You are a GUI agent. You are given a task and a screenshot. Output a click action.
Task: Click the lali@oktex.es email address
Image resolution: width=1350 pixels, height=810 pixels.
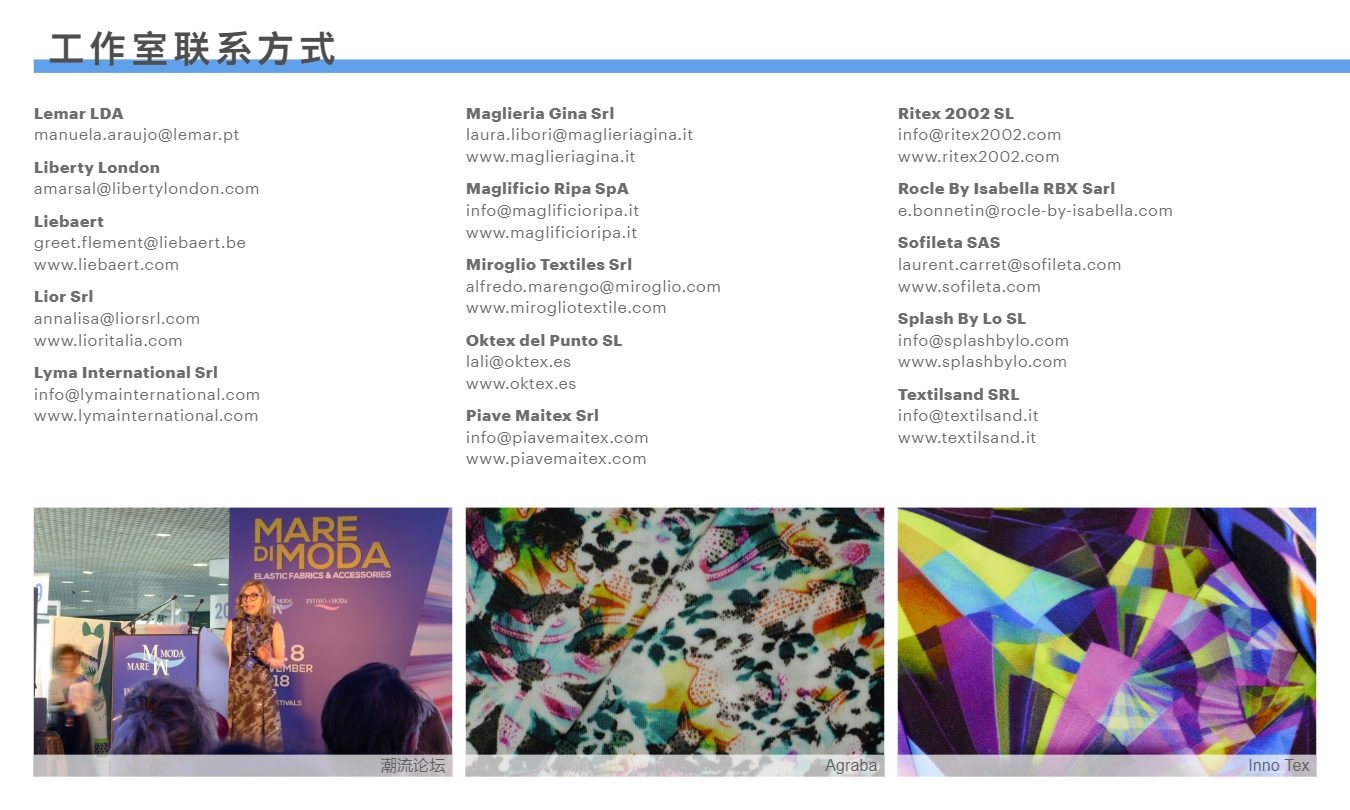coord(518,362)
